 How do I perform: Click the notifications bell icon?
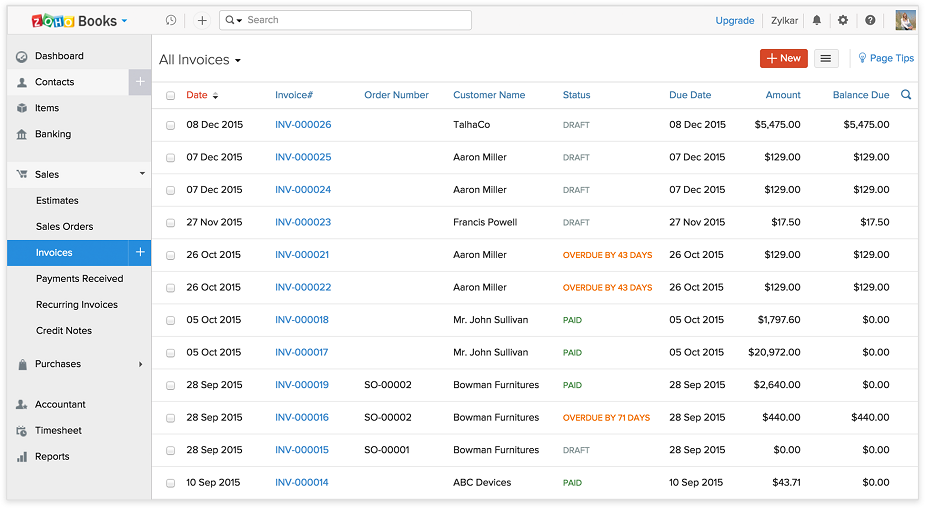click(816, 20)
